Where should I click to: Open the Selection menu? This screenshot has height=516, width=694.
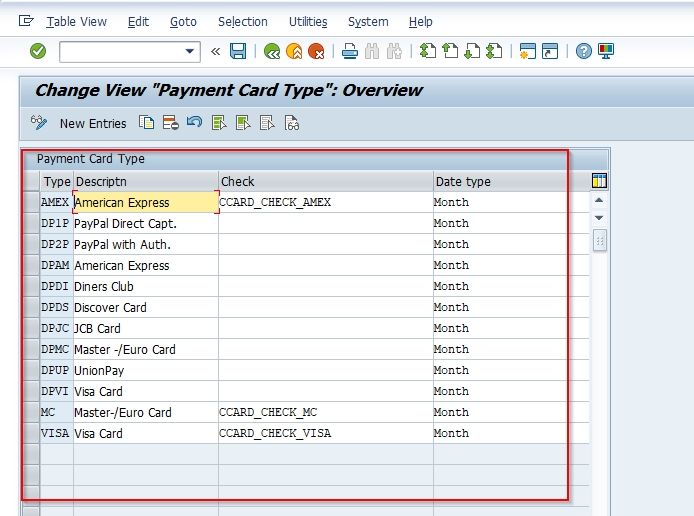click(x=243, y=22)
